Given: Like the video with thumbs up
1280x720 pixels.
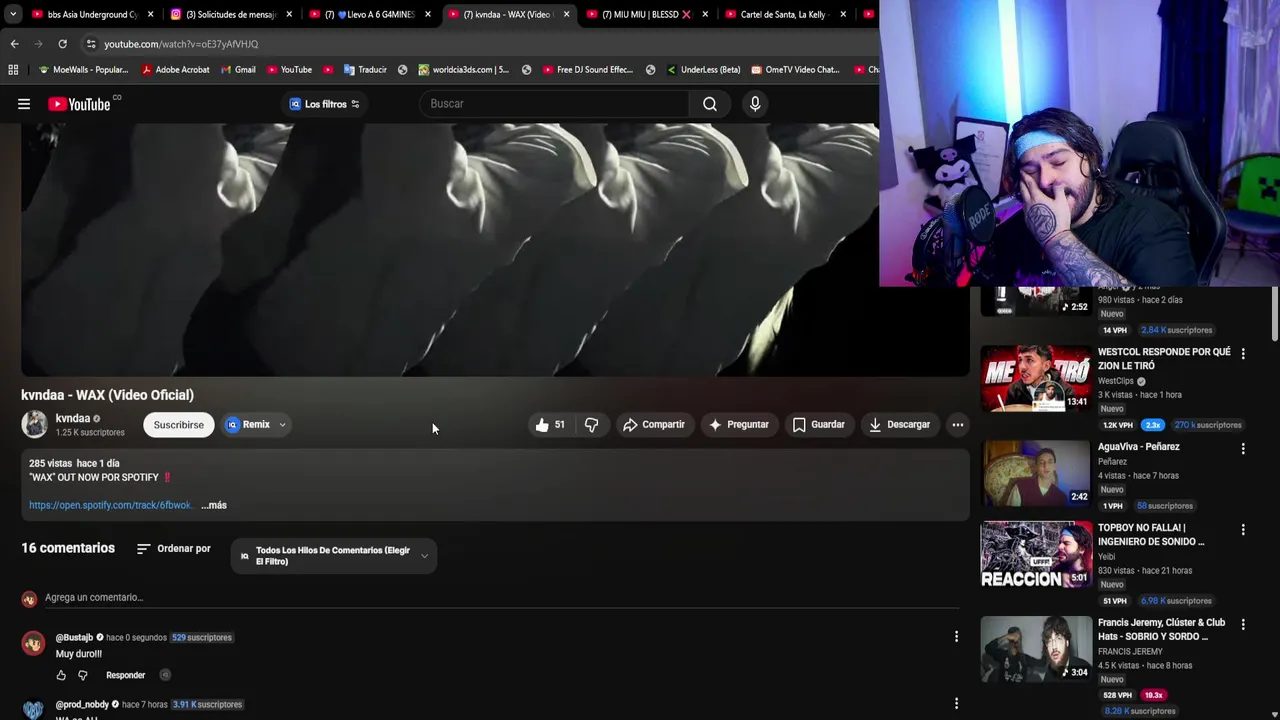Looking at the screenshot, I should 550,425.
